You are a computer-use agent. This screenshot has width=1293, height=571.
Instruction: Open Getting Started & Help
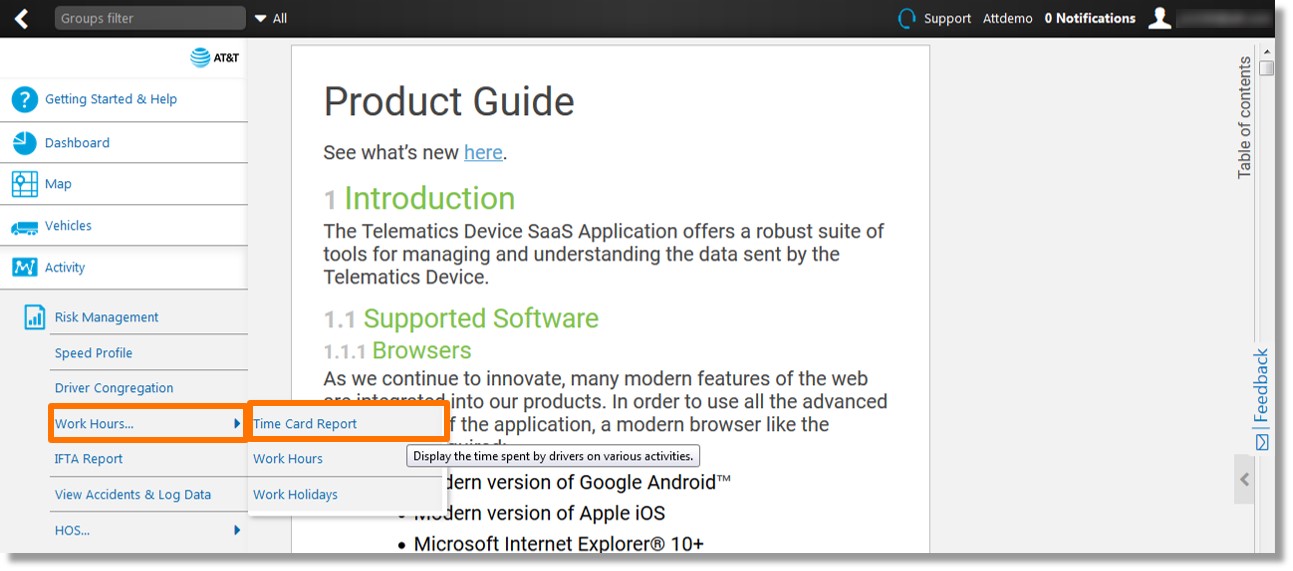click(111, 99)
